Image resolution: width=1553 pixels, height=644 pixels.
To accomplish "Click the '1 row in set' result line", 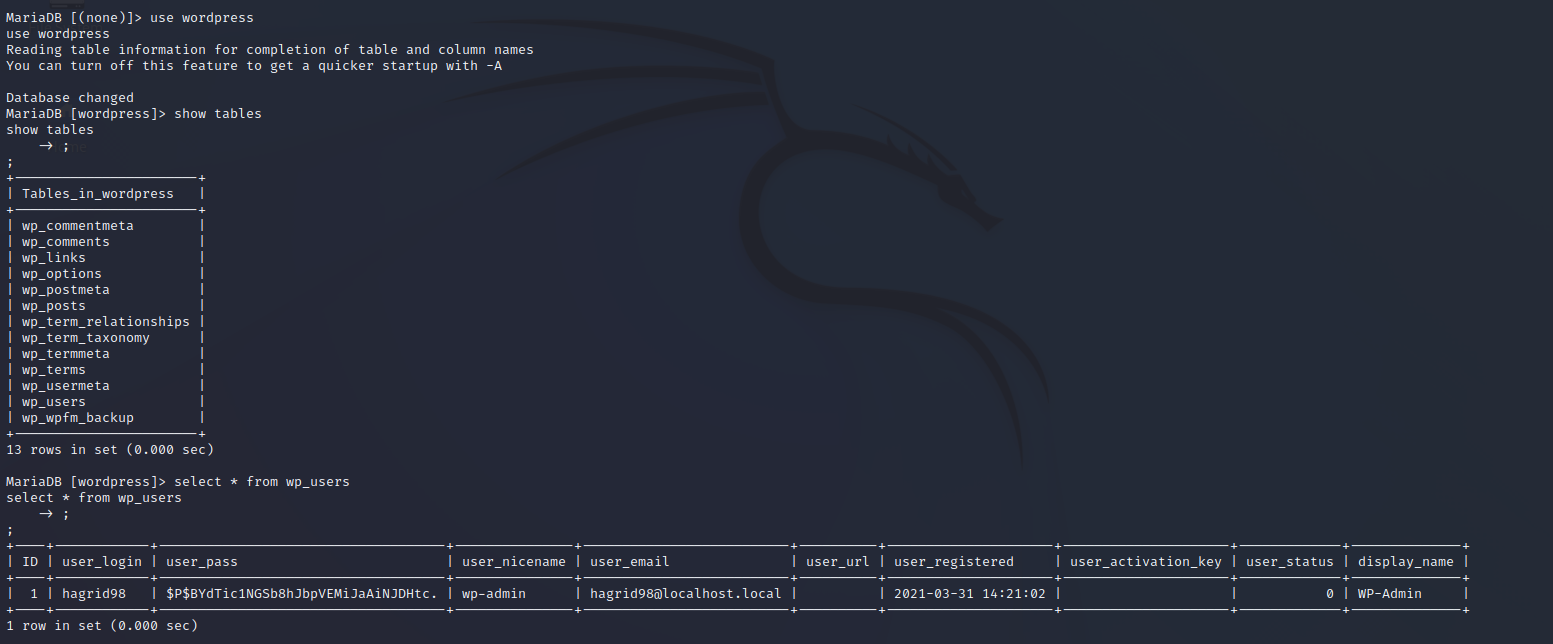I will pos(102,626).
